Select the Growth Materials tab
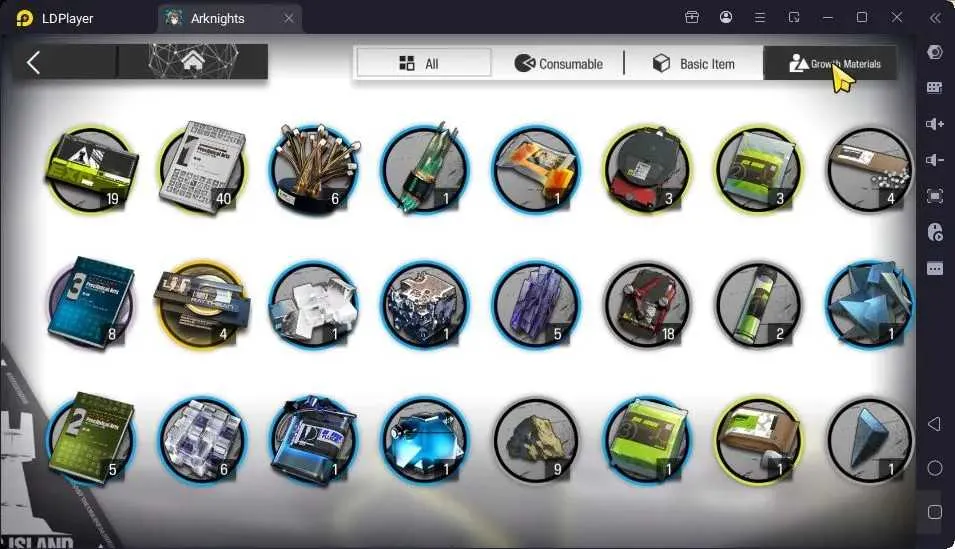The width and height of the screenshot is (955, 549). tap(830, 63)
